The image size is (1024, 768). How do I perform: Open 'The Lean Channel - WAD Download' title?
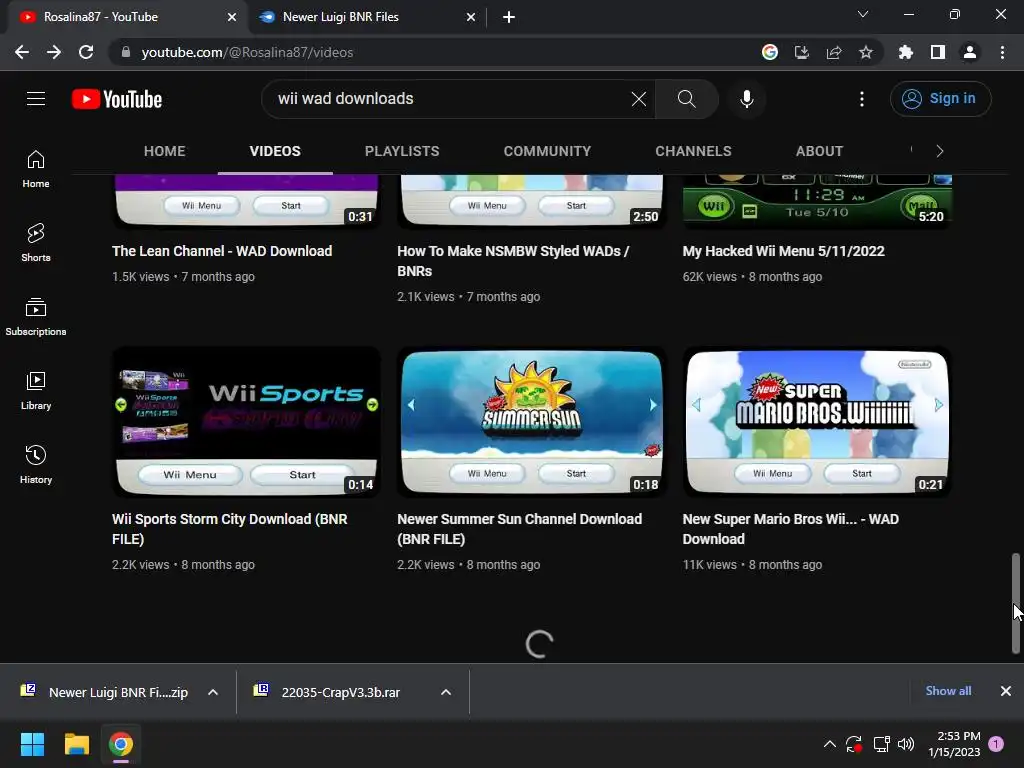click(222, 251)
